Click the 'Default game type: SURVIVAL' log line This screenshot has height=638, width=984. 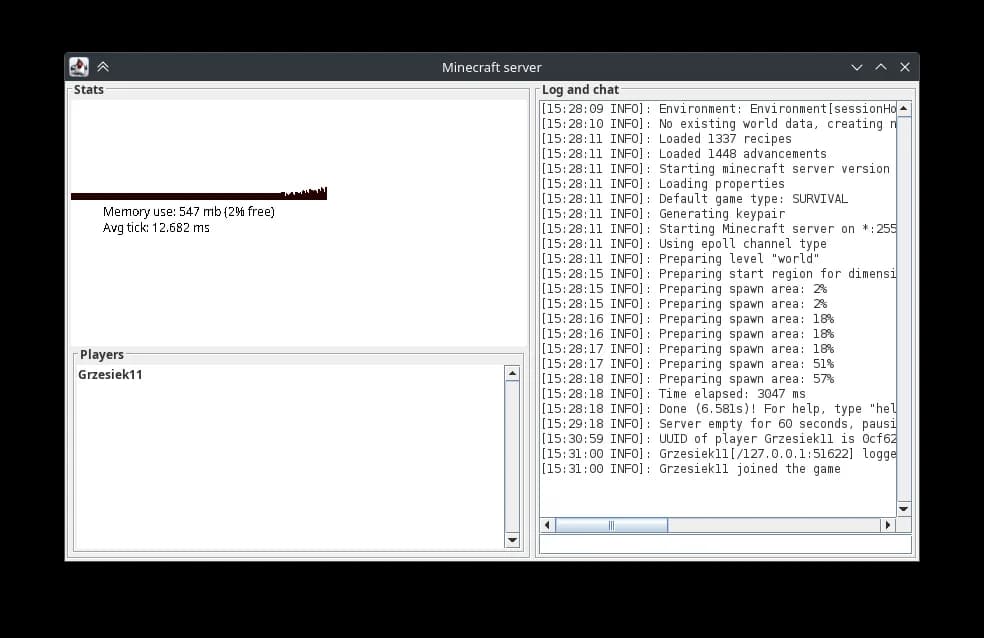click(x=695, y=199)
